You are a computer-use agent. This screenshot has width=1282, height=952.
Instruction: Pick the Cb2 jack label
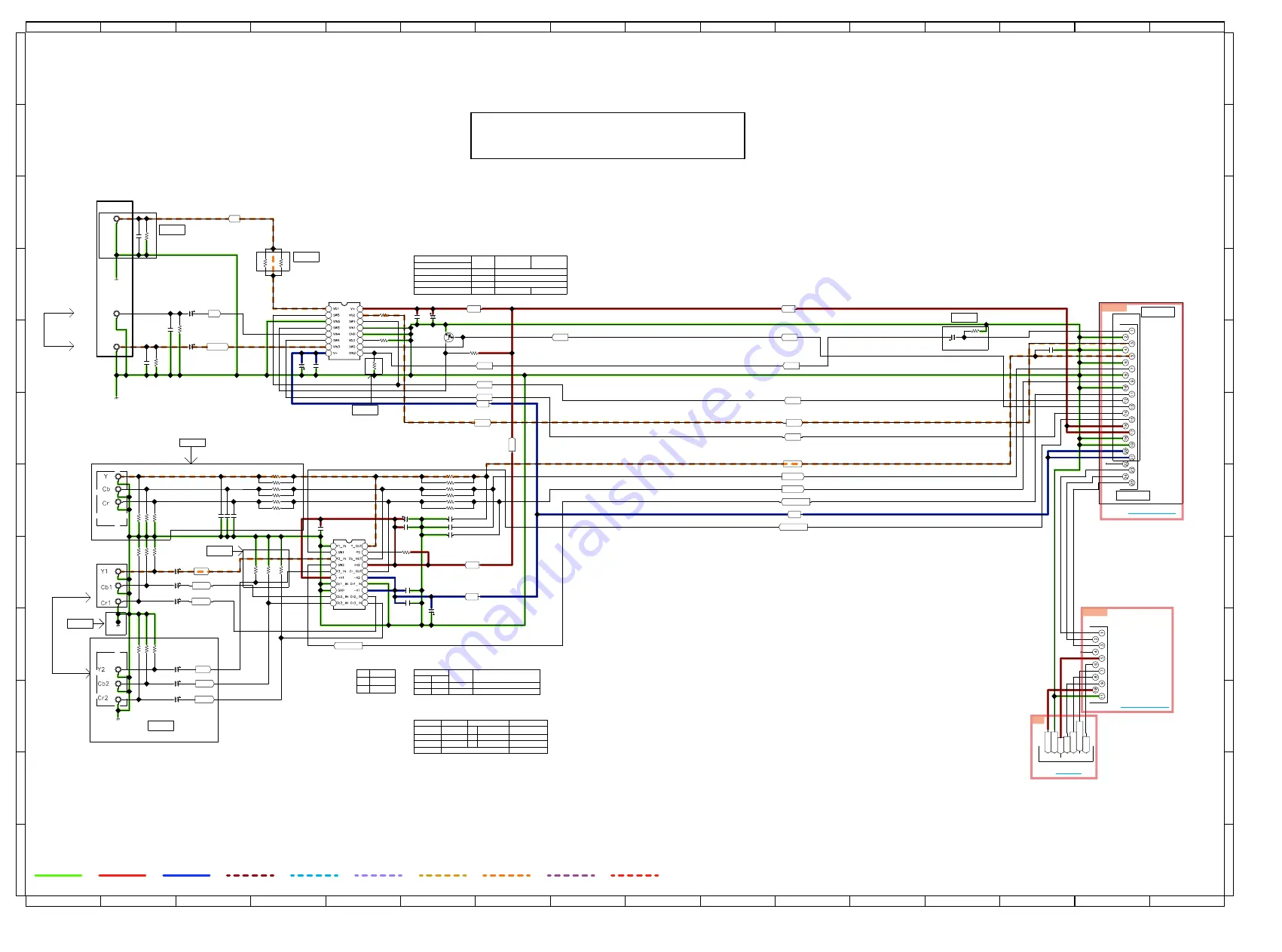(103, 684)
